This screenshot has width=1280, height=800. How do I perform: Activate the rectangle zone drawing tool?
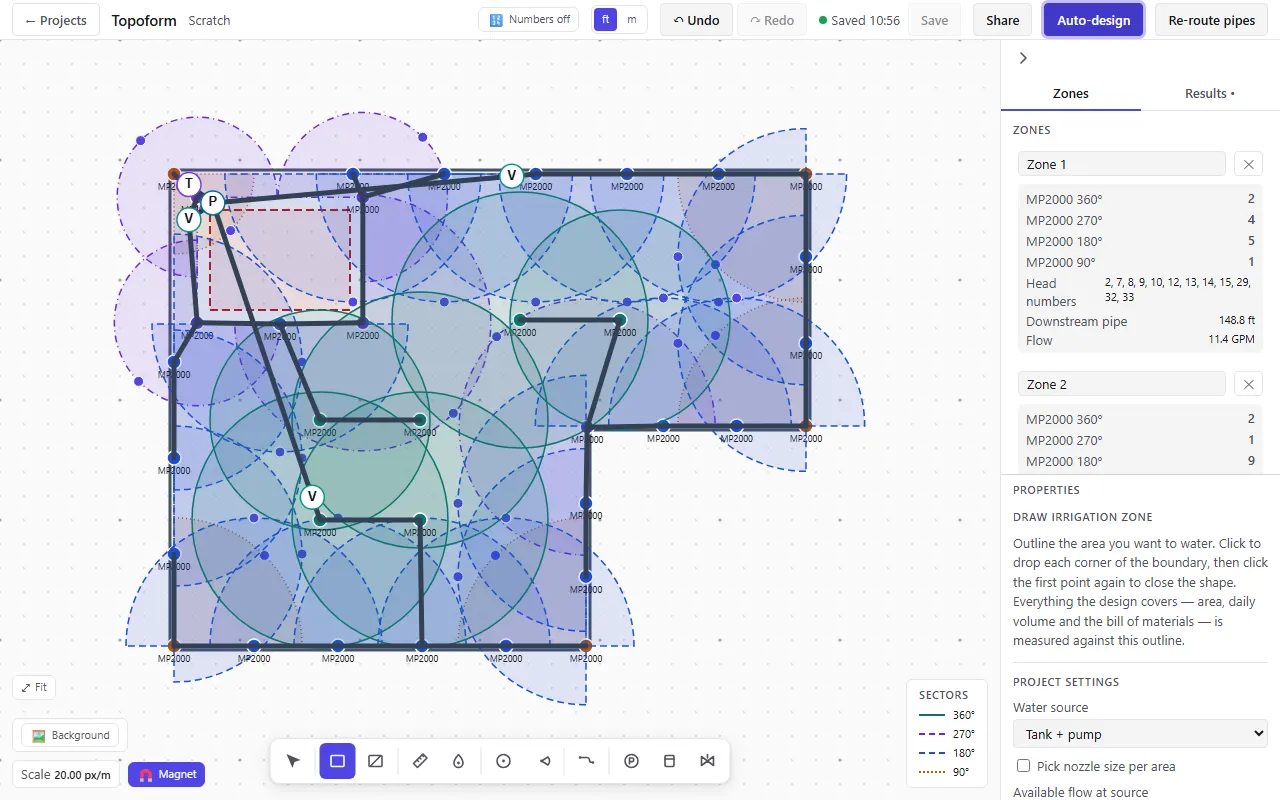click(x=337, y=761)
